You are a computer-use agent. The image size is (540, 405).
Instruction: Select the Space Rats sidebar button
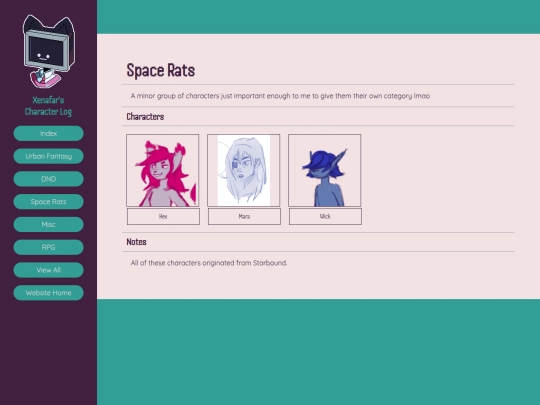pyautogui.click(x=49, y=201)
